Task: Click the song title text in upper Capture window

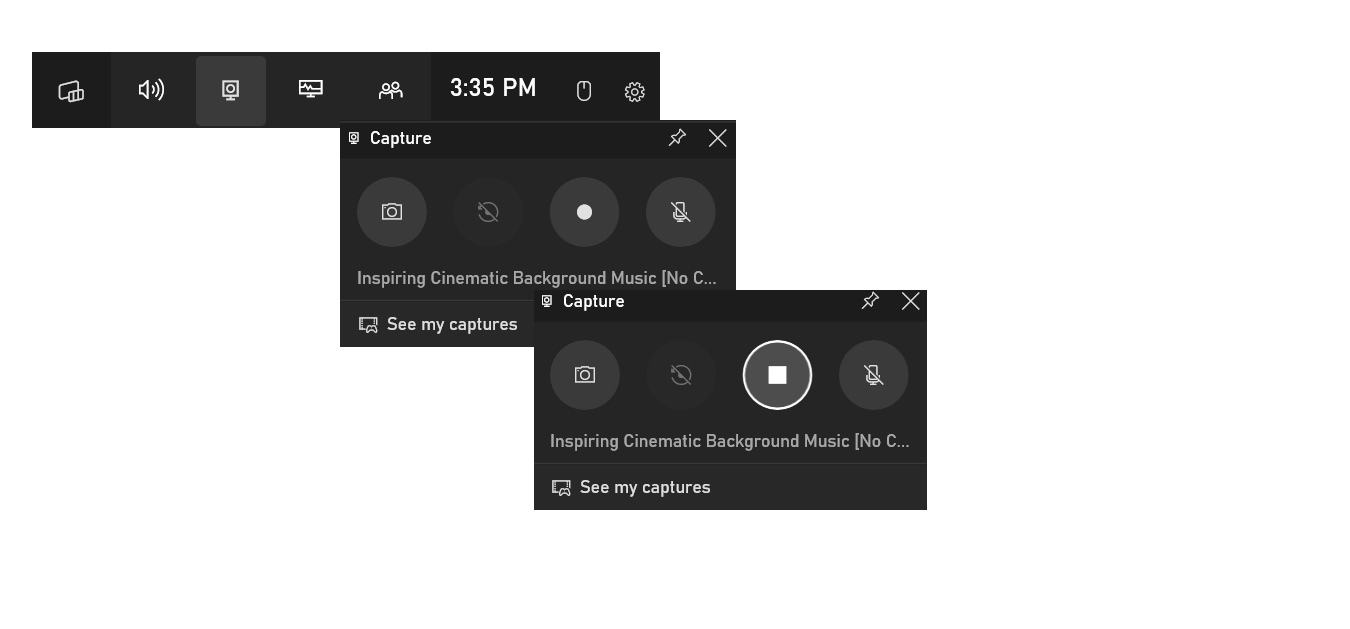Action: 537,278
